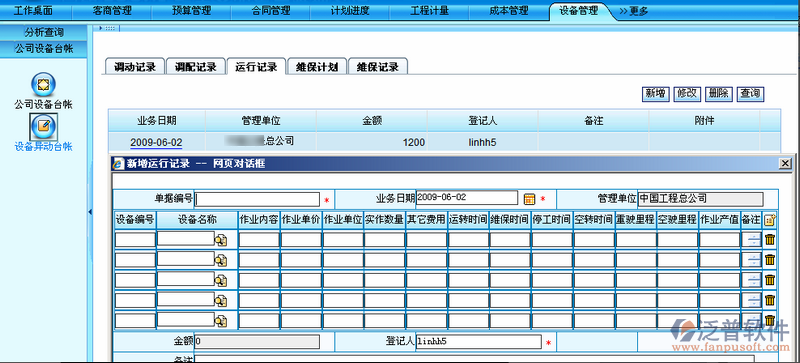
Task: Collapse the left sidebar splitter arrow
Action: pyautogui.click(x=90, y=211)
